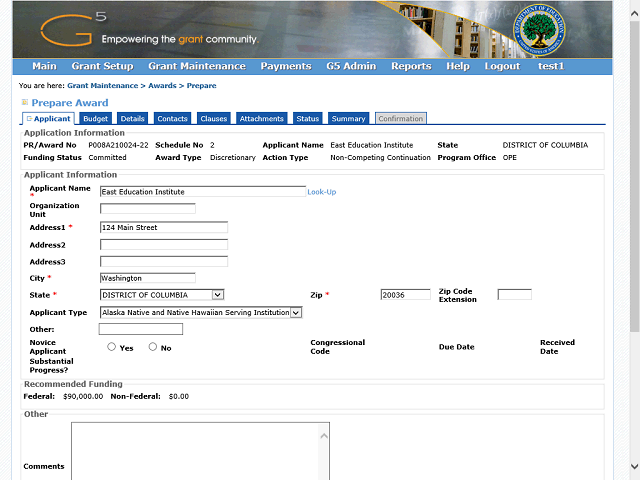This screenshot has height=480, width=640.
Task: Switch to the Contacts tab
Action: (x=172, y=118)
